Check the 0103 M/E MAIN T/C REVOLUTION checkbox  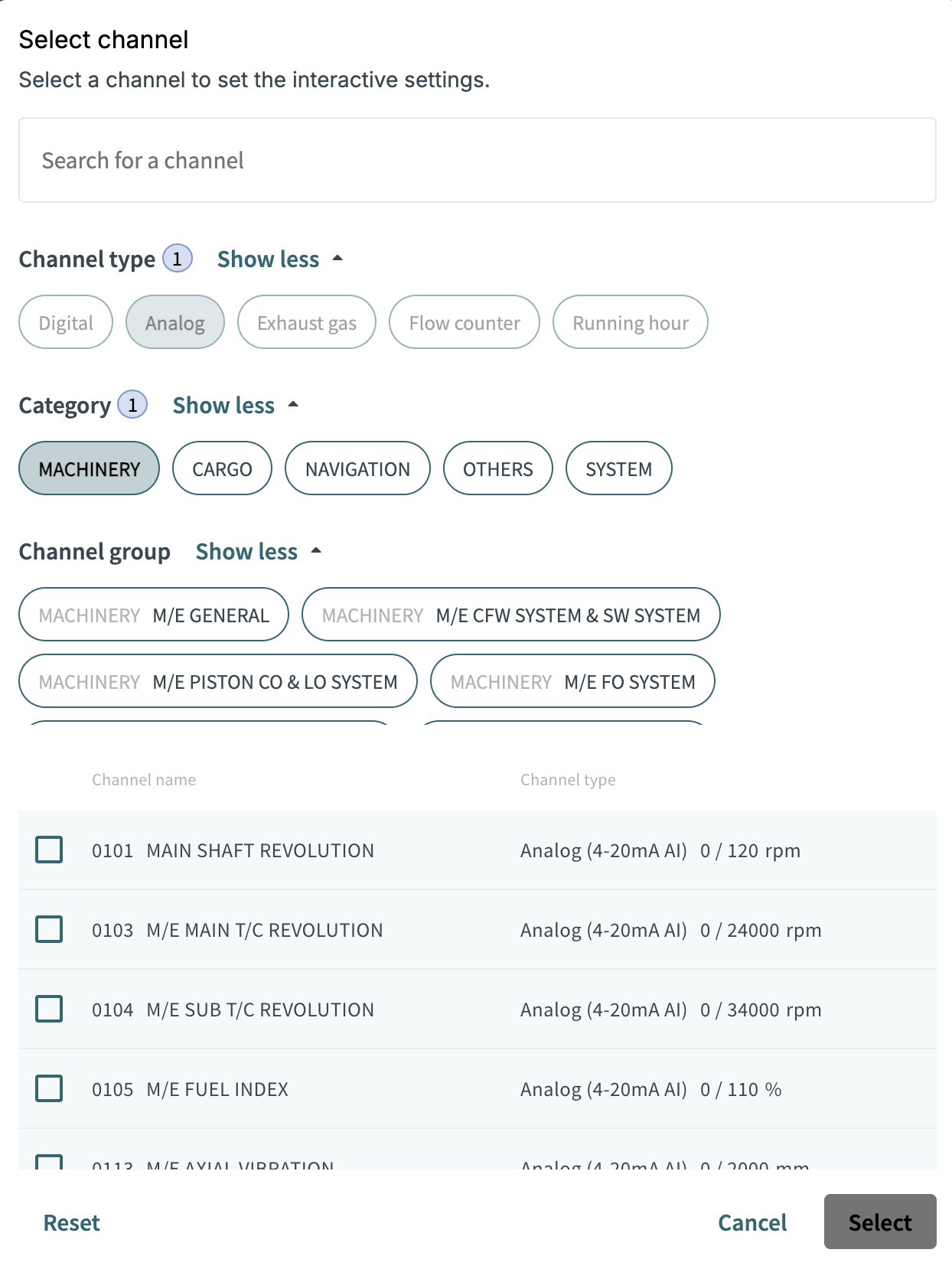(49, 929)
